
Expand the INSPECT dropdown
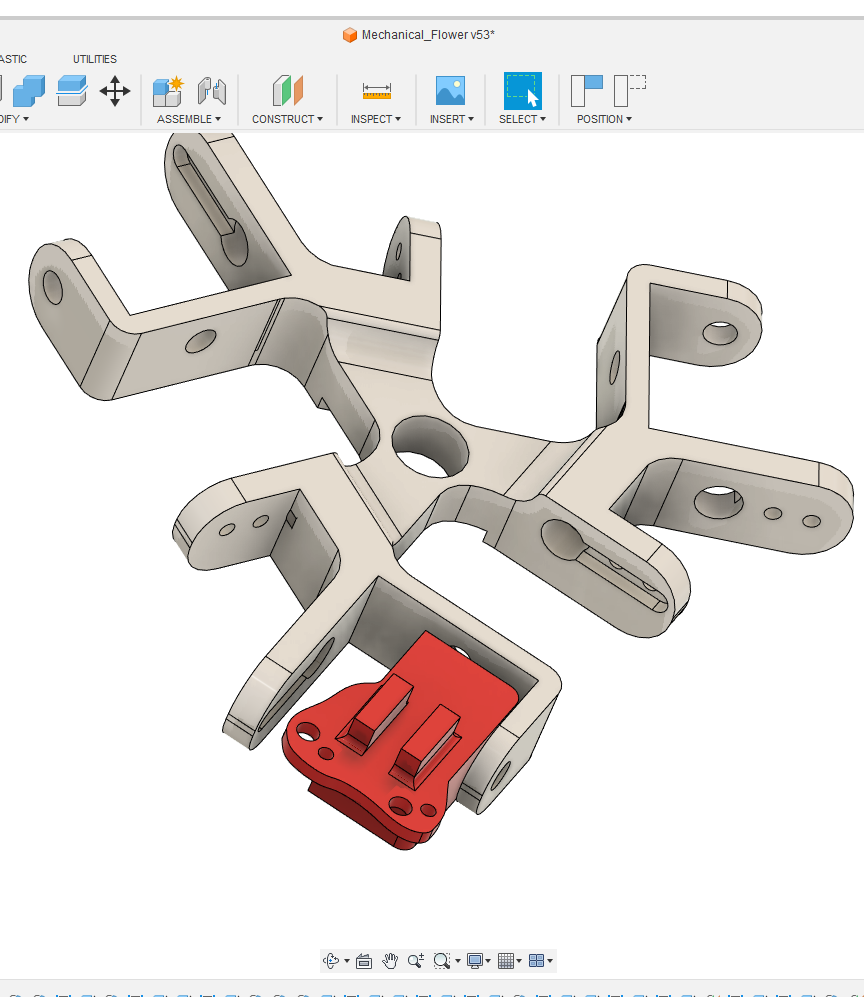coord(376,119)
